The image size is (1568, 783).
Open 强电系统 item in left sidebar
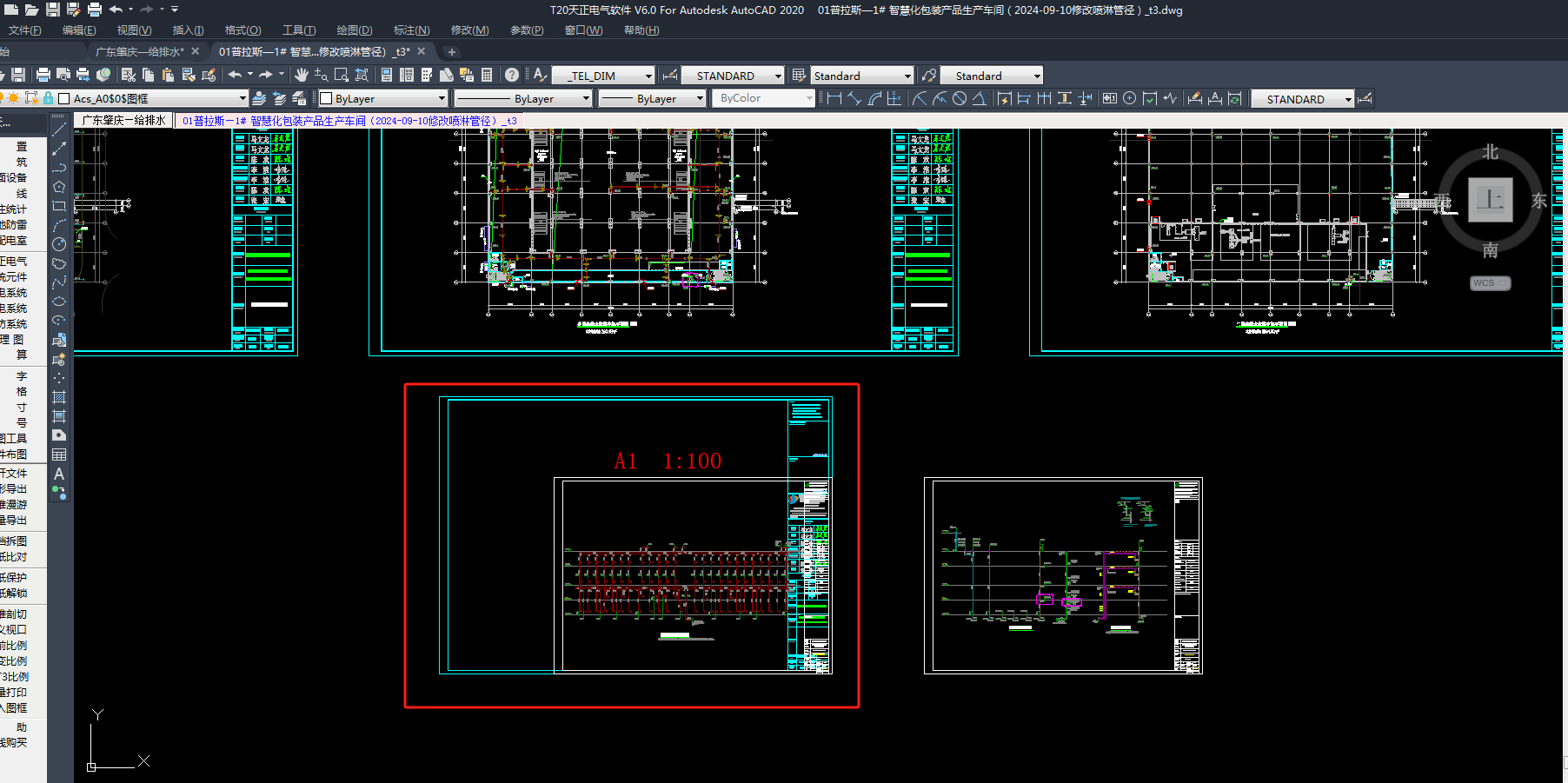pyautogui.click(x=13, y=293)
